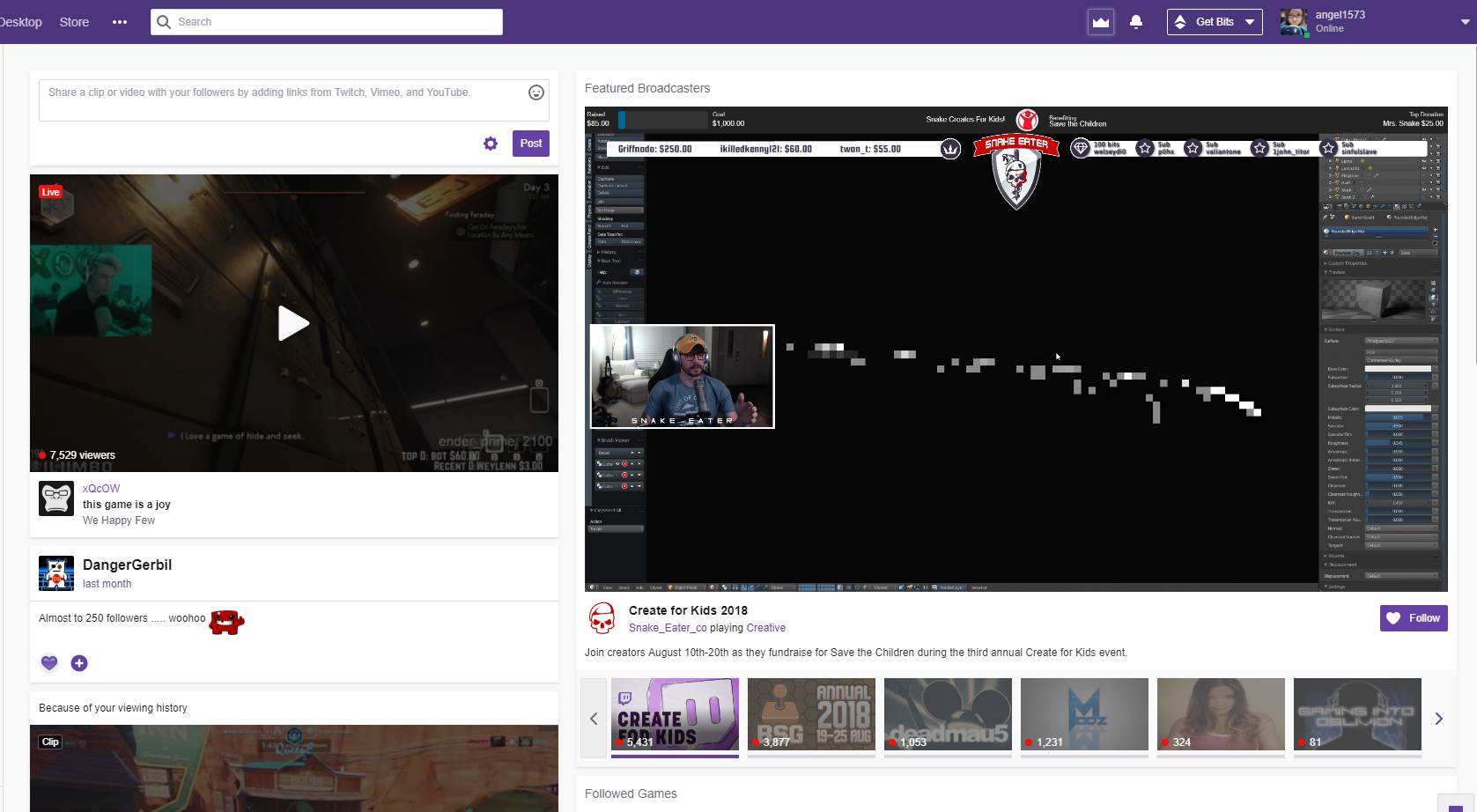Open the xQcOW channel link
This screenshot has width=1477, height=812.
[100, 488]
